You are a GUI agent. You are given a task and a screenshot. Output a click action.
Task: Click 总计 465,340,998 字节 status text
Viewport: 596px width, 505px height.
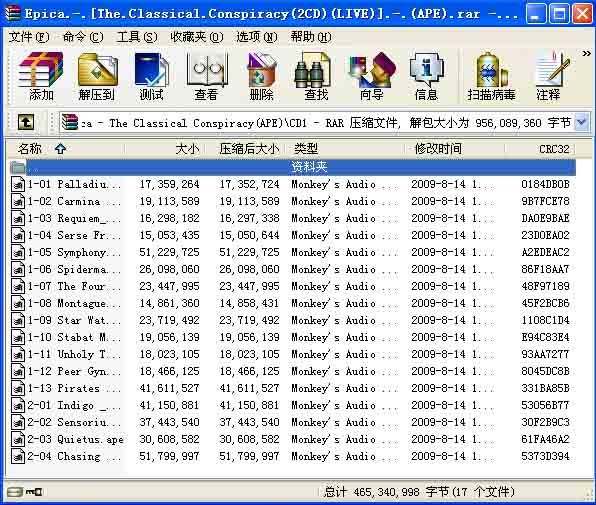point(419,492)
